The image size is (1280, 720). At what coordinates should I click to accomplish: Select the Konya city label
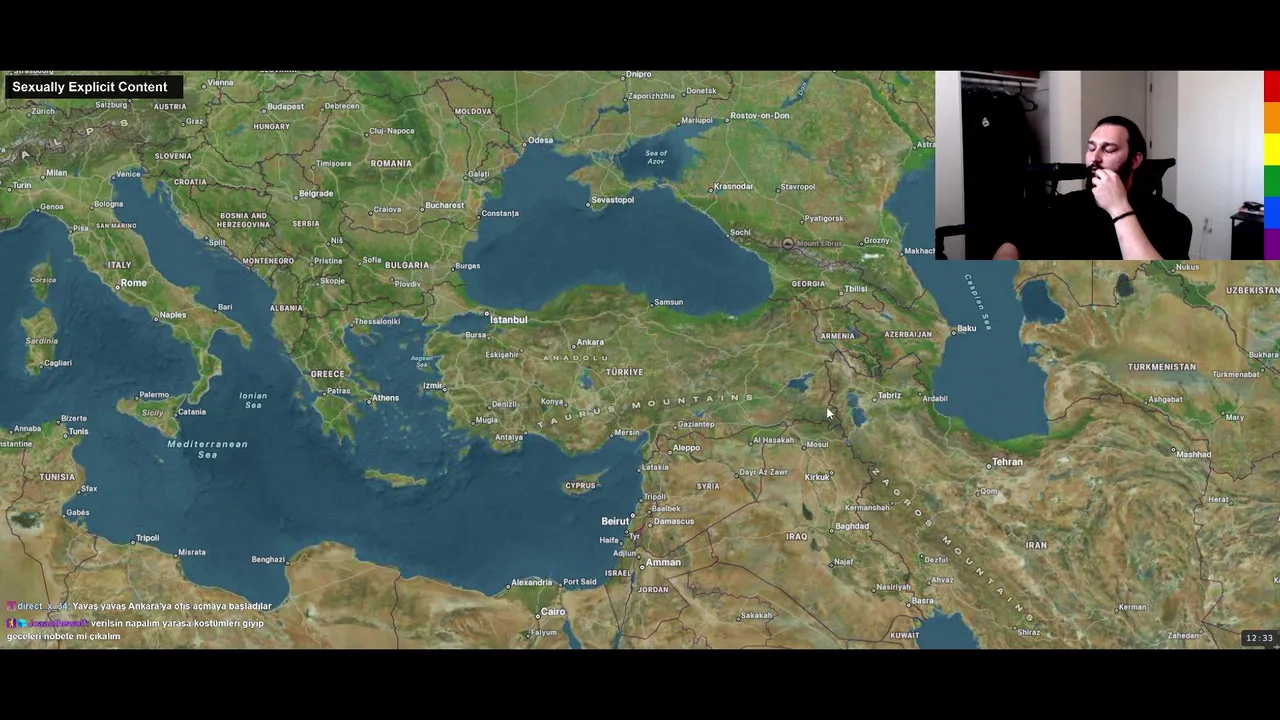pos(552,402)
